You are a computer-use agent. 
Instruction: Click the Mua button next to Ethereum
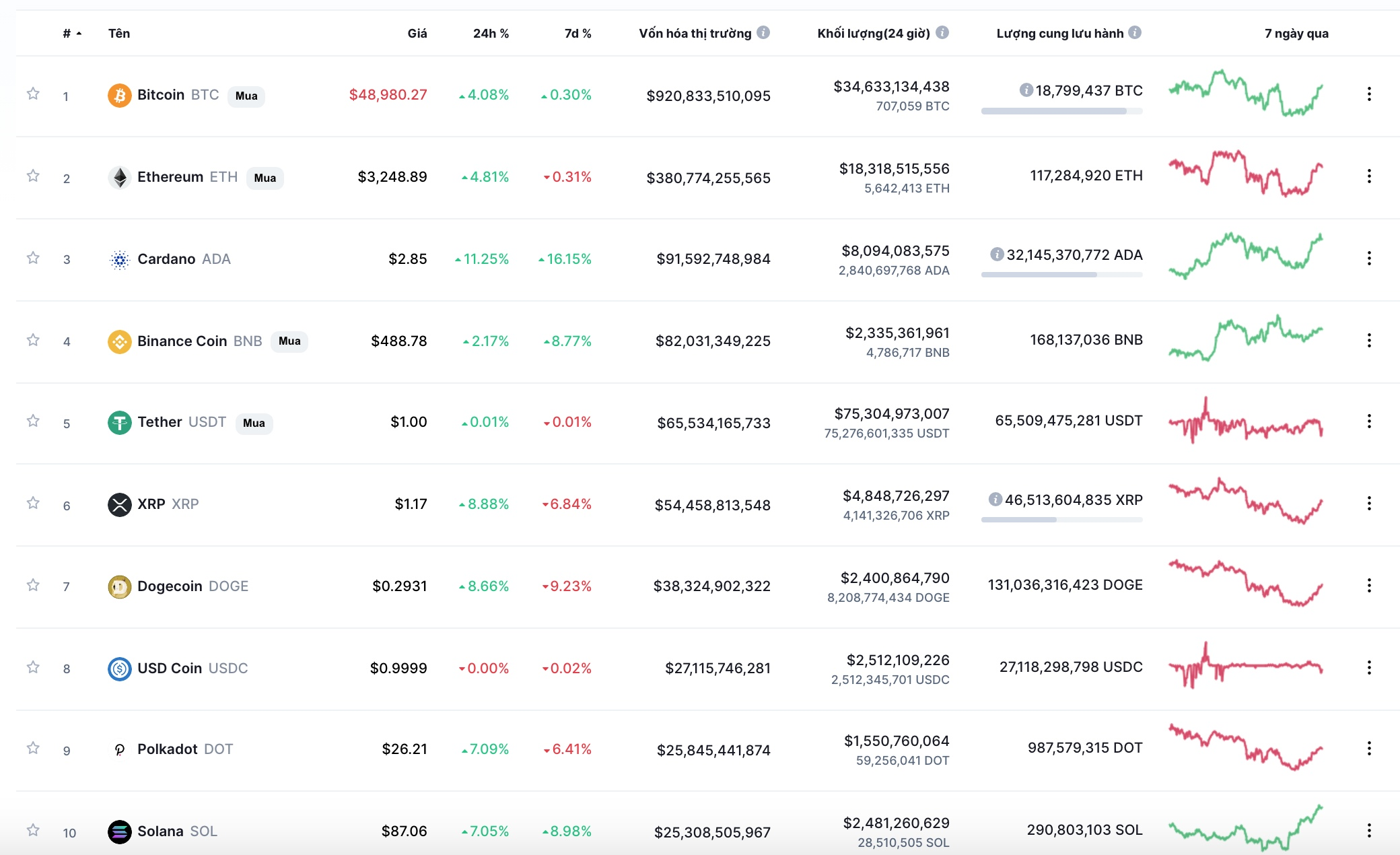(265, 178)
